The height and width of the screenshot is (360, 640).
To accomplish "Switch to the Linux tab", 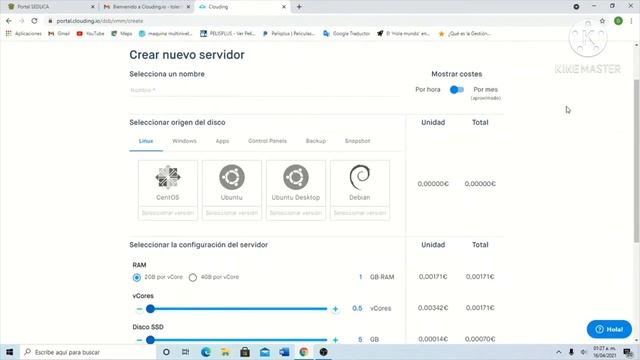I will (x=146, y=141).
